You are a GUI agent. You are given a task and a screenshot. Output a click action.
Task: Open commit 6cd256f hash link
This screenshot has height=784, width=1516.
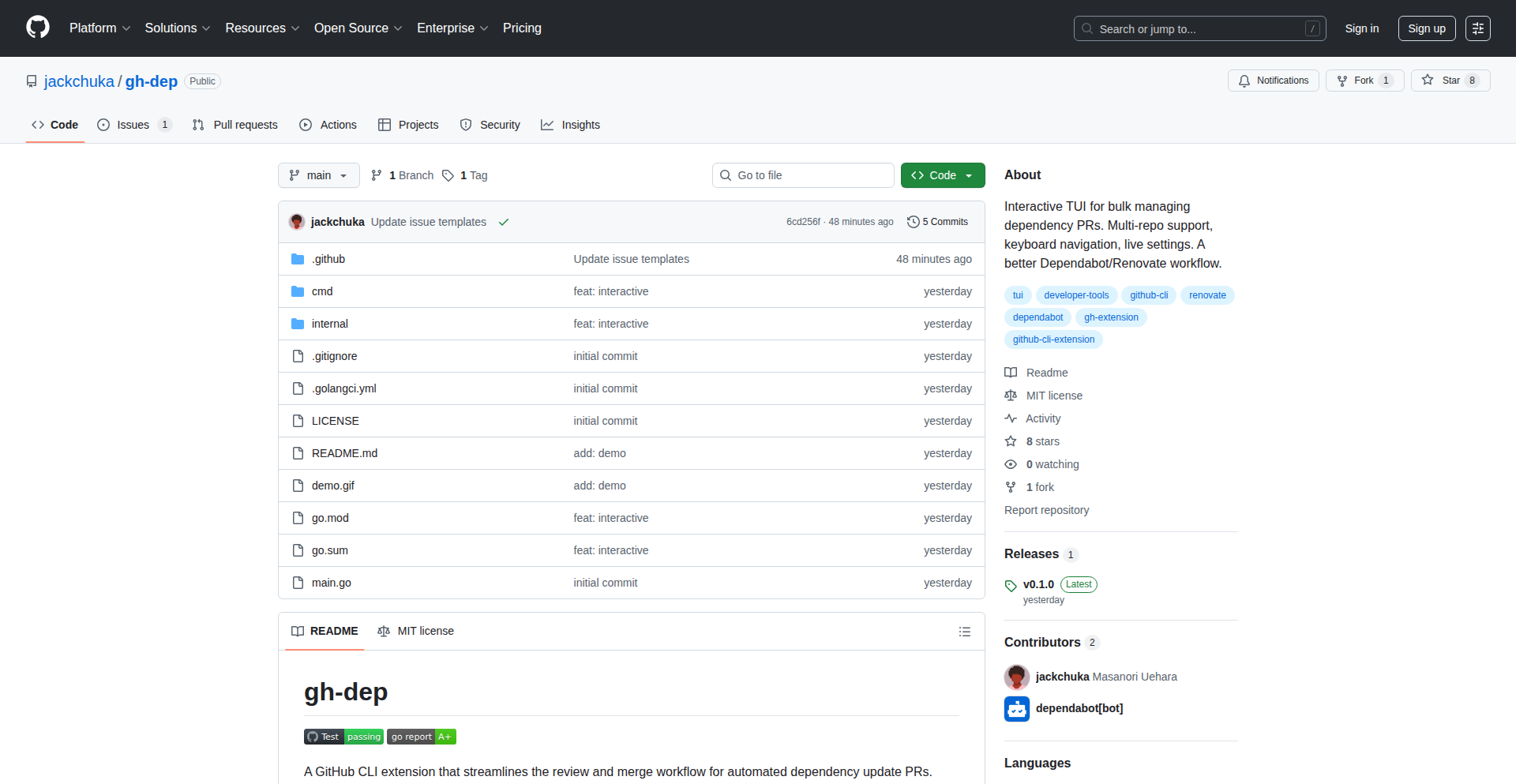point(803,222)
